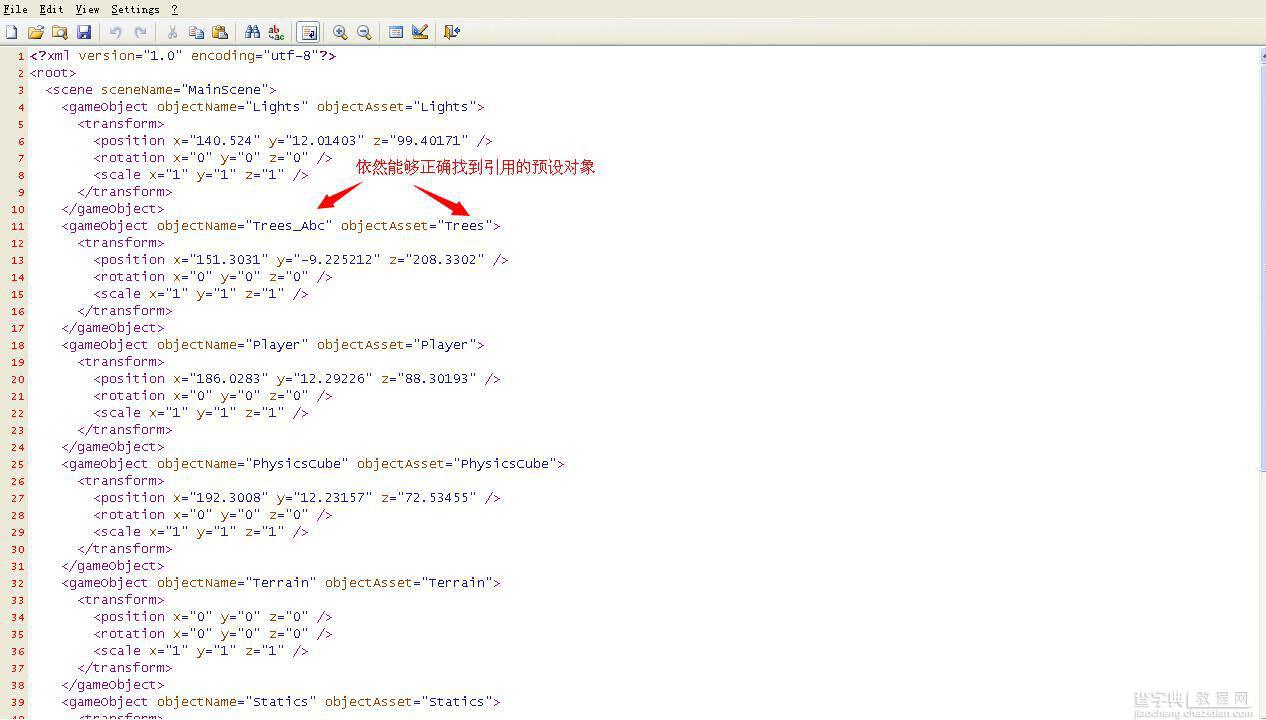Click the Exit door icon
The width and height of the screenshot is (1266, 720).
452,32
